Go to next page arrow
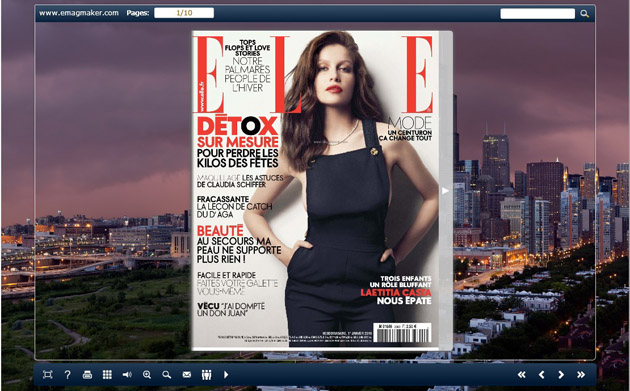Viewport: 630px width, 391px height. tap(561, 375)
